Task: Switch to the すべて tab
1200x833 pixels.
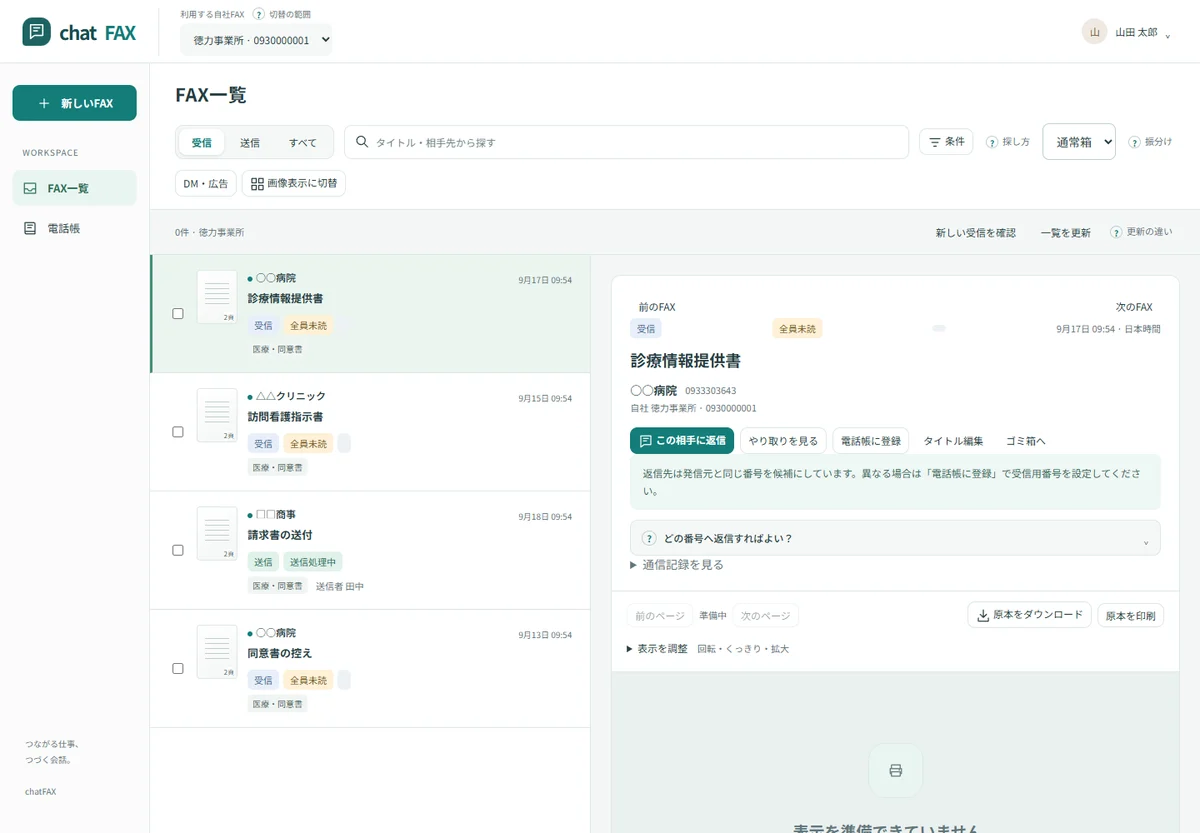Action: (x=303, y=142)
